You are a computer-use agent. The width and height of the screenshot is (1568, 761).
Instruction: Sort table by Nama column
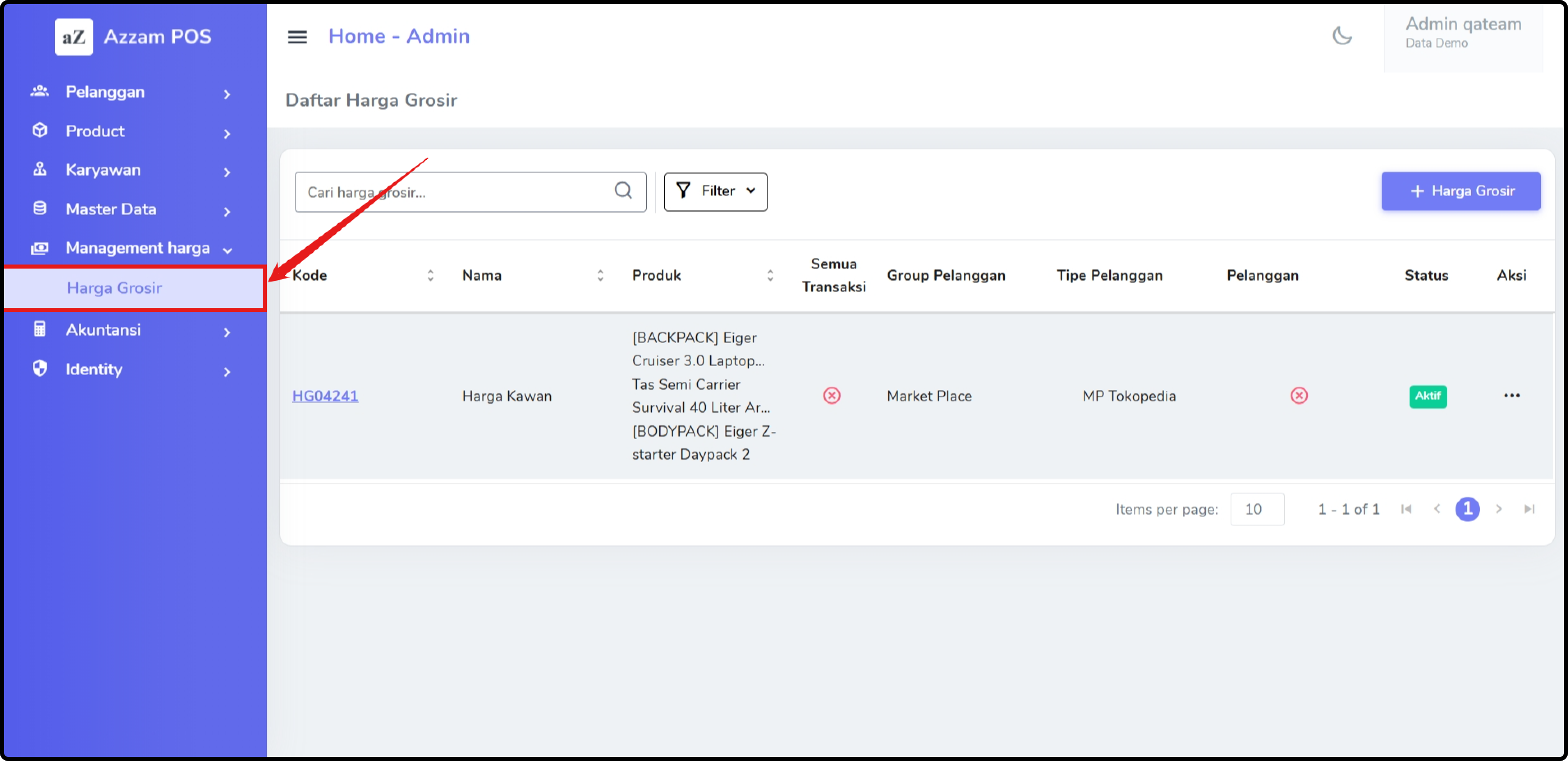[x=600, y=276]
